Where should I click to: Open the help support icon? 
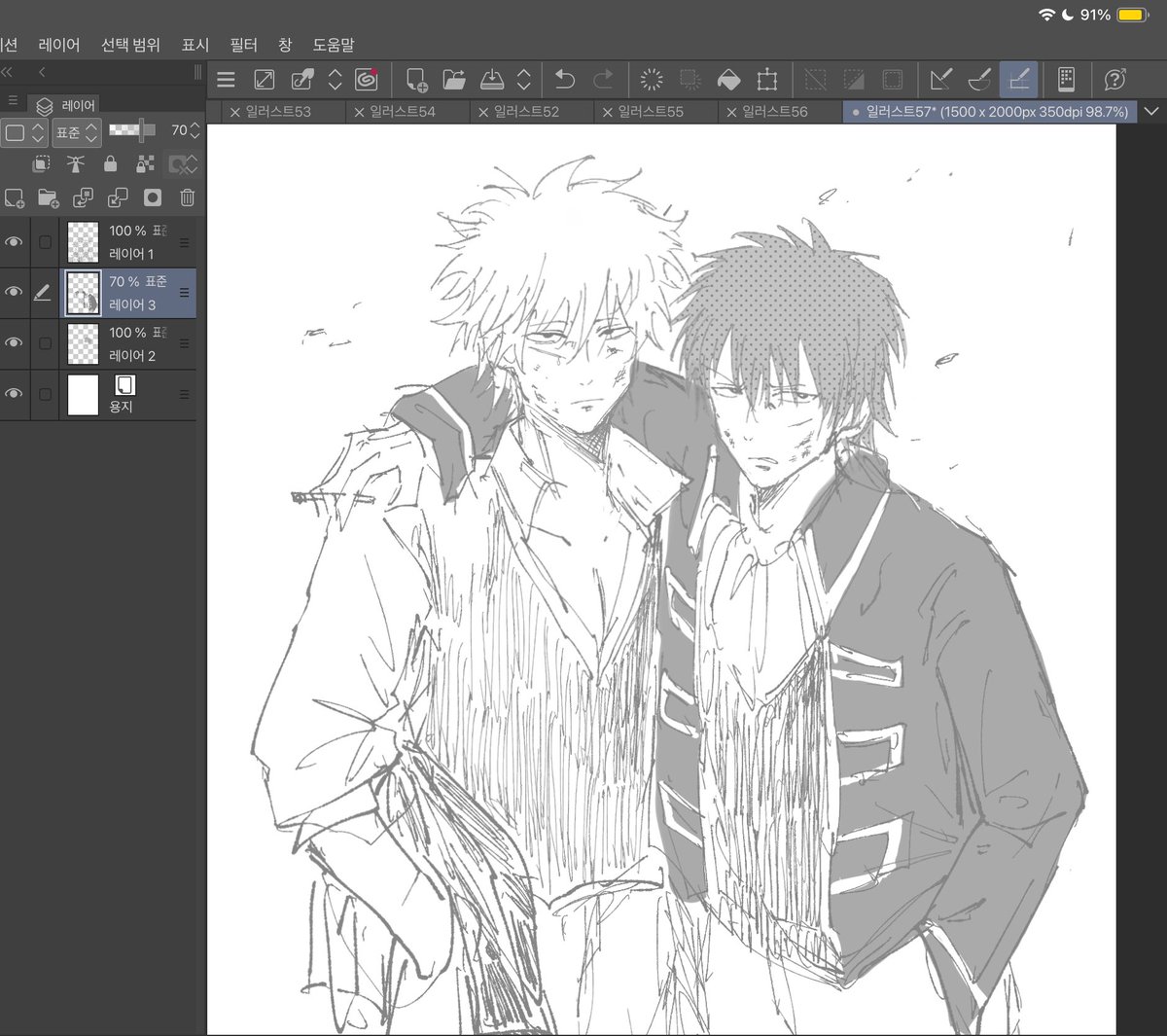1115,80
